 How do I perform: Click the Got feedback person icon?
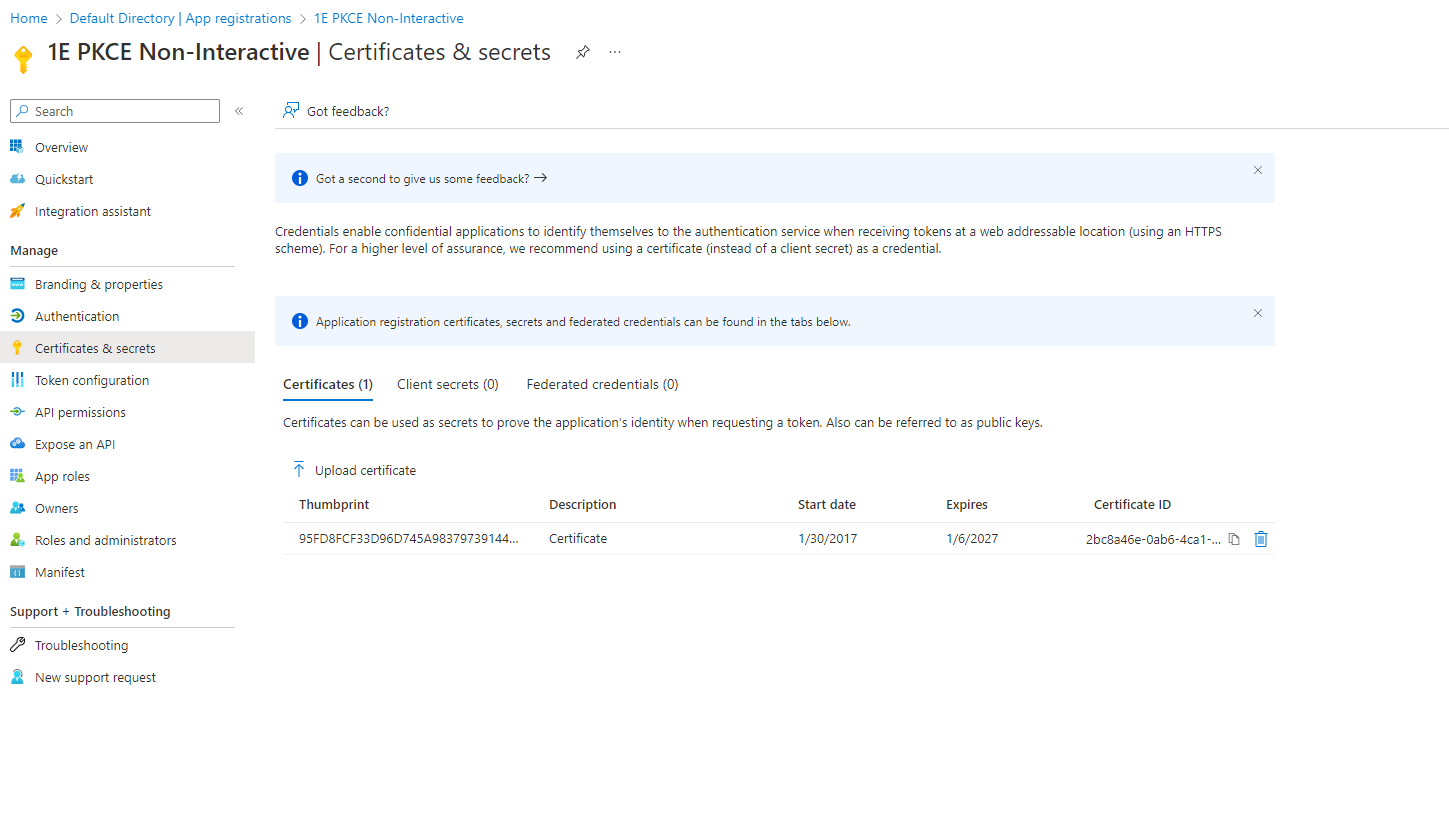tap(291, 111)
